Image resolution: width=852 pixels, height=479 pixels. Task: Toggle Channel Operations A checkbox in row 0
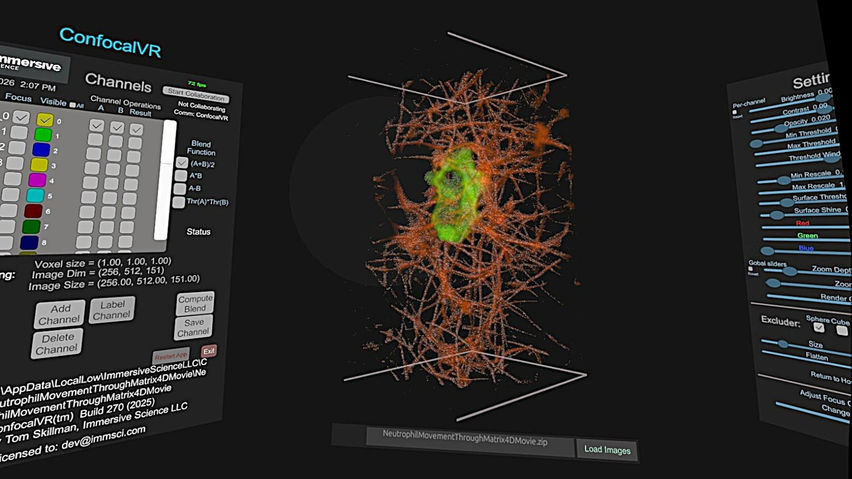click(x=97, y=125)
